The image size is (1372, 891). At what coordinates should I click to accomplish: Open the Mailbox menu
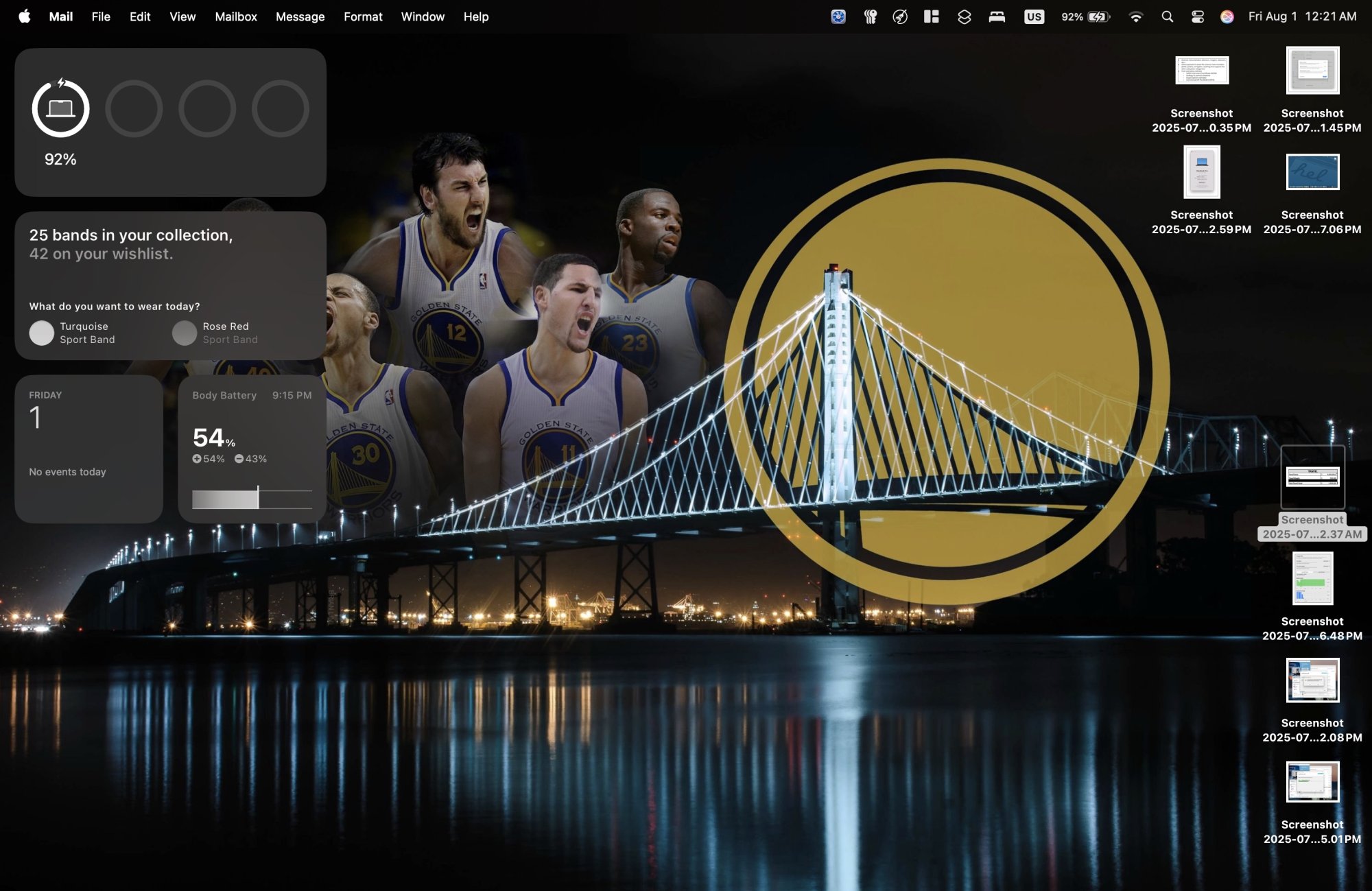[x=235, y=16]
